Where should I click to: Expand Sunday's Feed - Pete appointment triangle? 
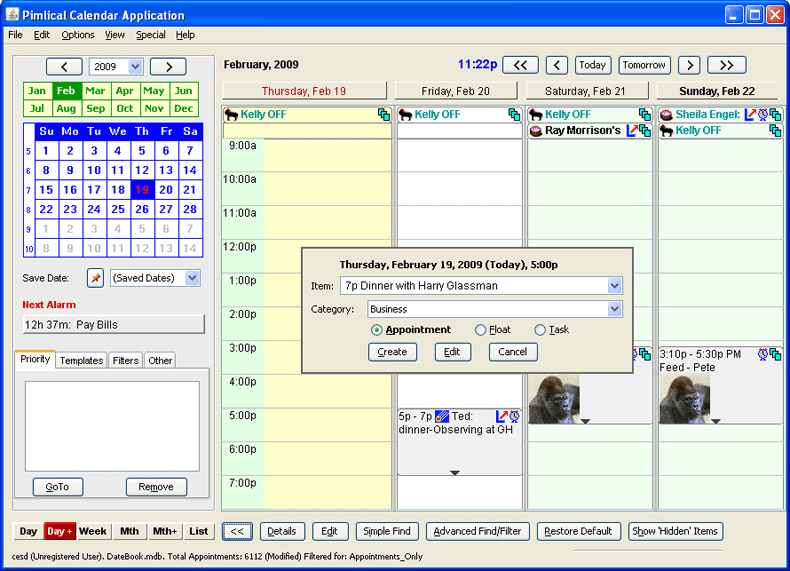715,421
